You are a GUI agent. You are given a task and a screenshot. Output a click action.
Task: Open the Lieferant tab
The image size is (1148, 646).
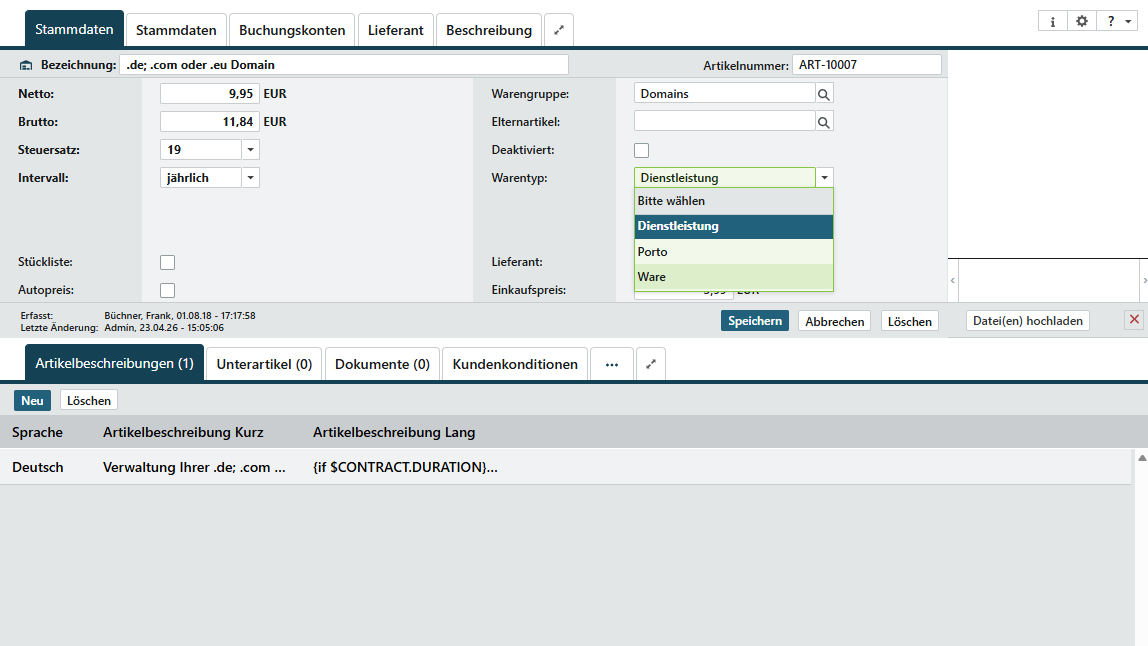pos(395,30)
